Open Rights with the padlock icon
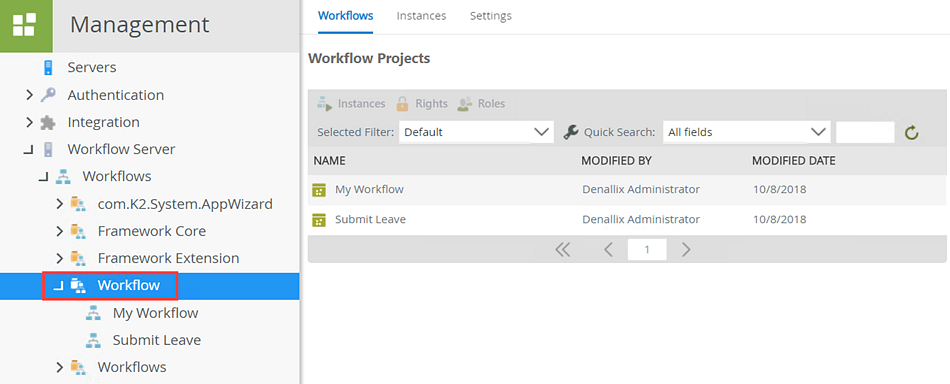Screen dimensions: 950x384 (x=422, y=104)
